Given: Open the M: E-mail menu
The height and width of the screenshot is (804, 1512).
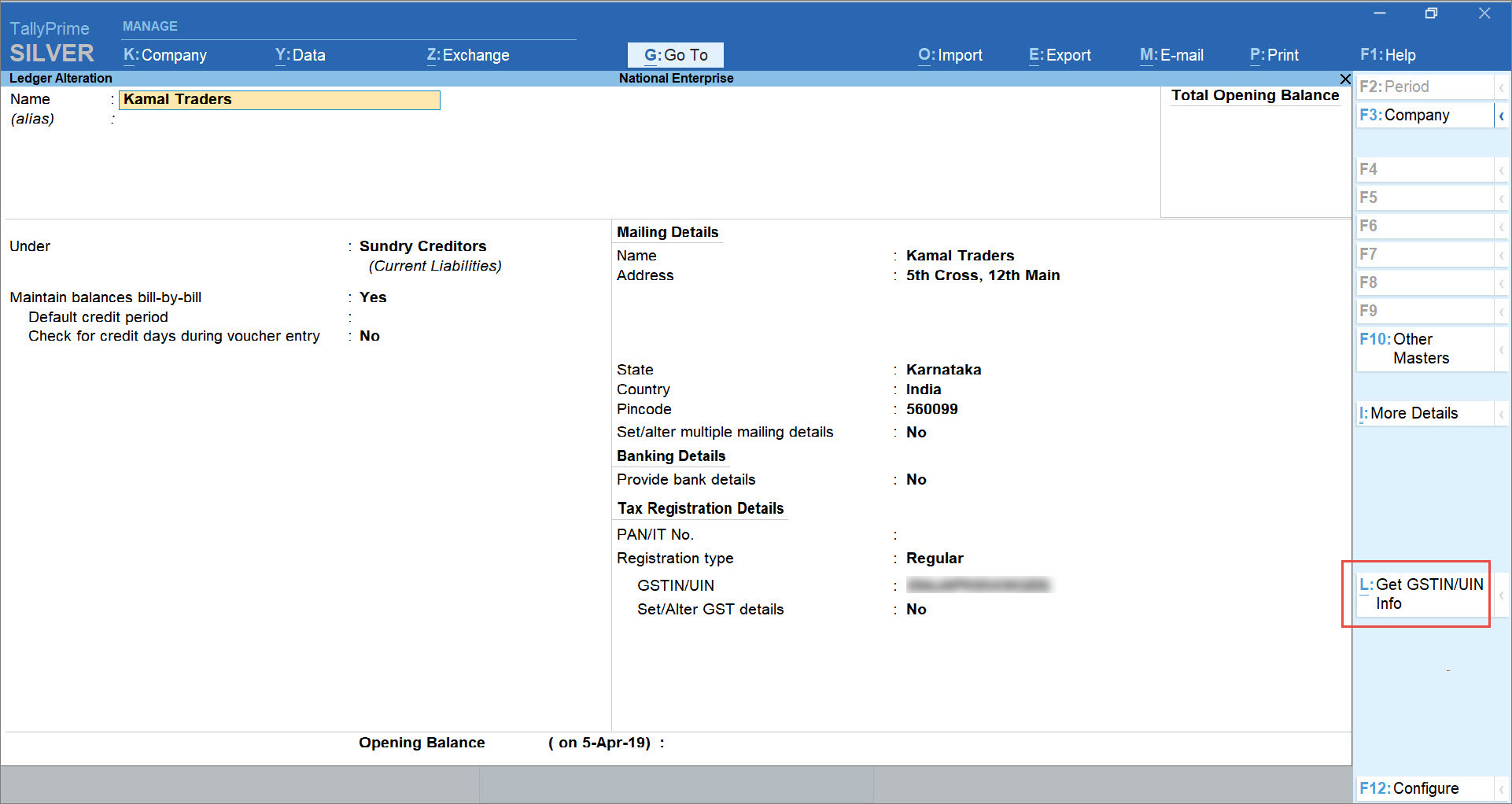Looking at the screenshot, I should (1171, 55).
